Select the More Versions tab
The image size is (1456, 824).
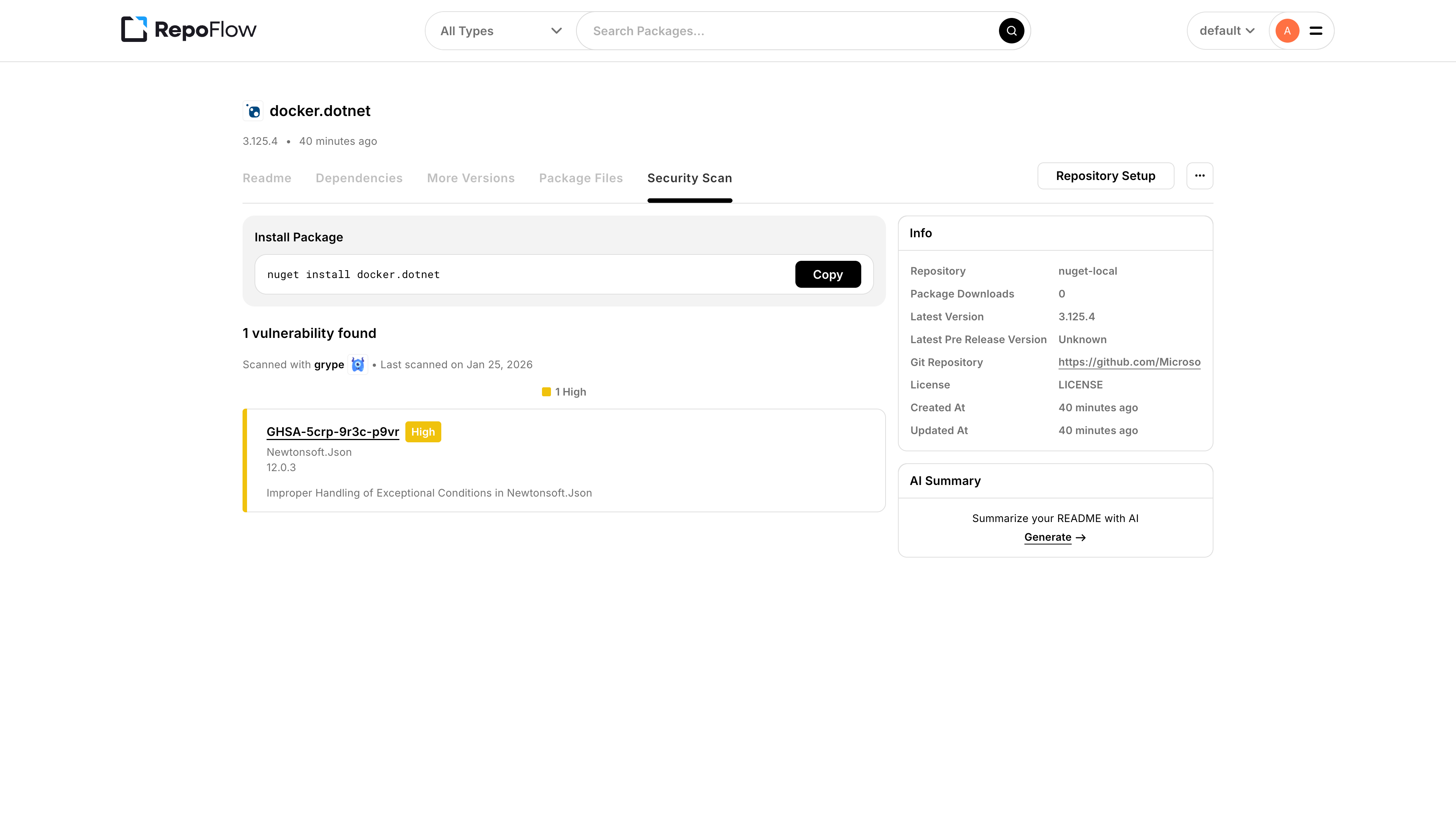(470, 178)
